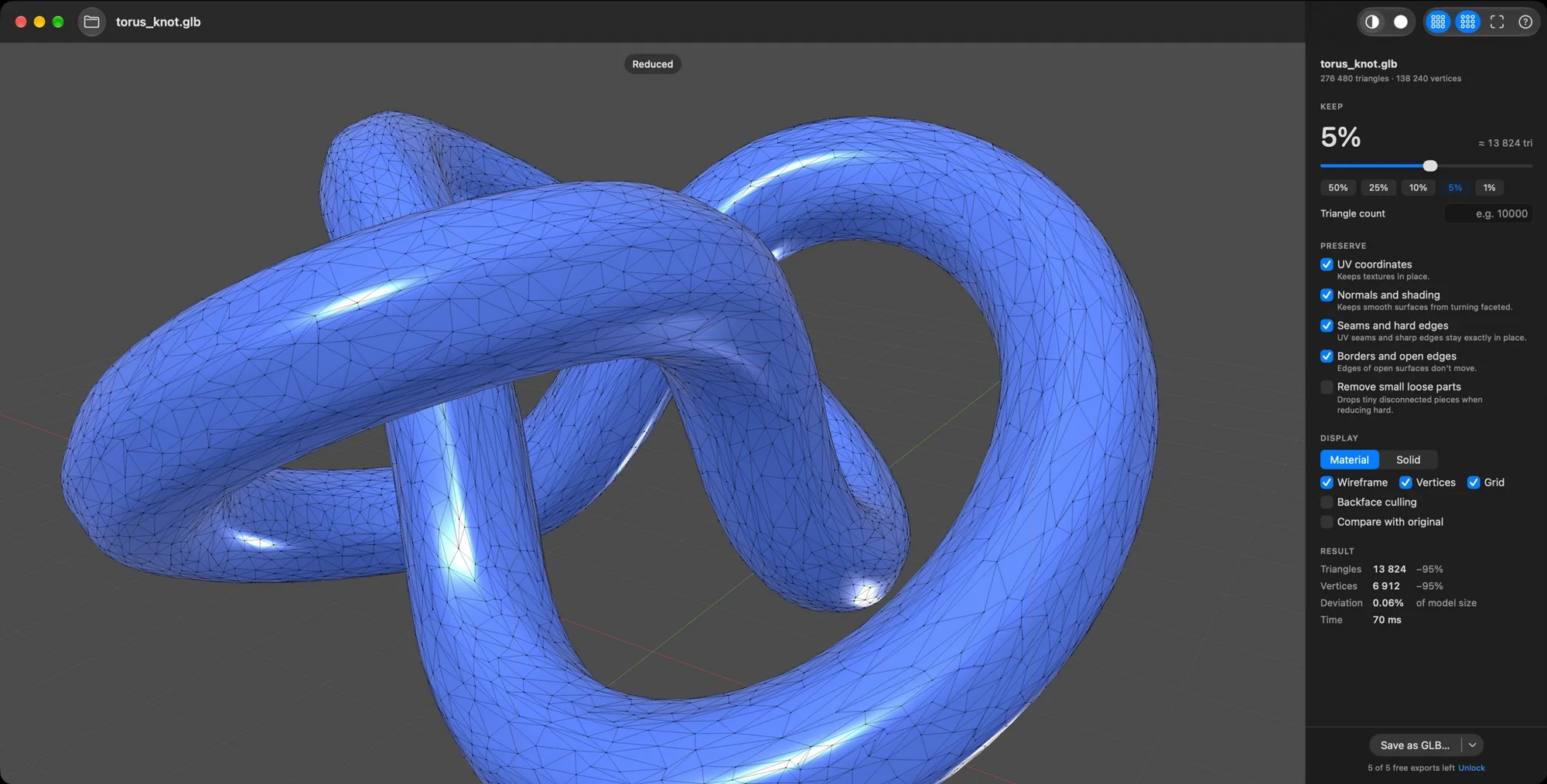Uncheck Borders and open edges
Viewport: 1547px width, 784px height.
[x=1327, y=356]
